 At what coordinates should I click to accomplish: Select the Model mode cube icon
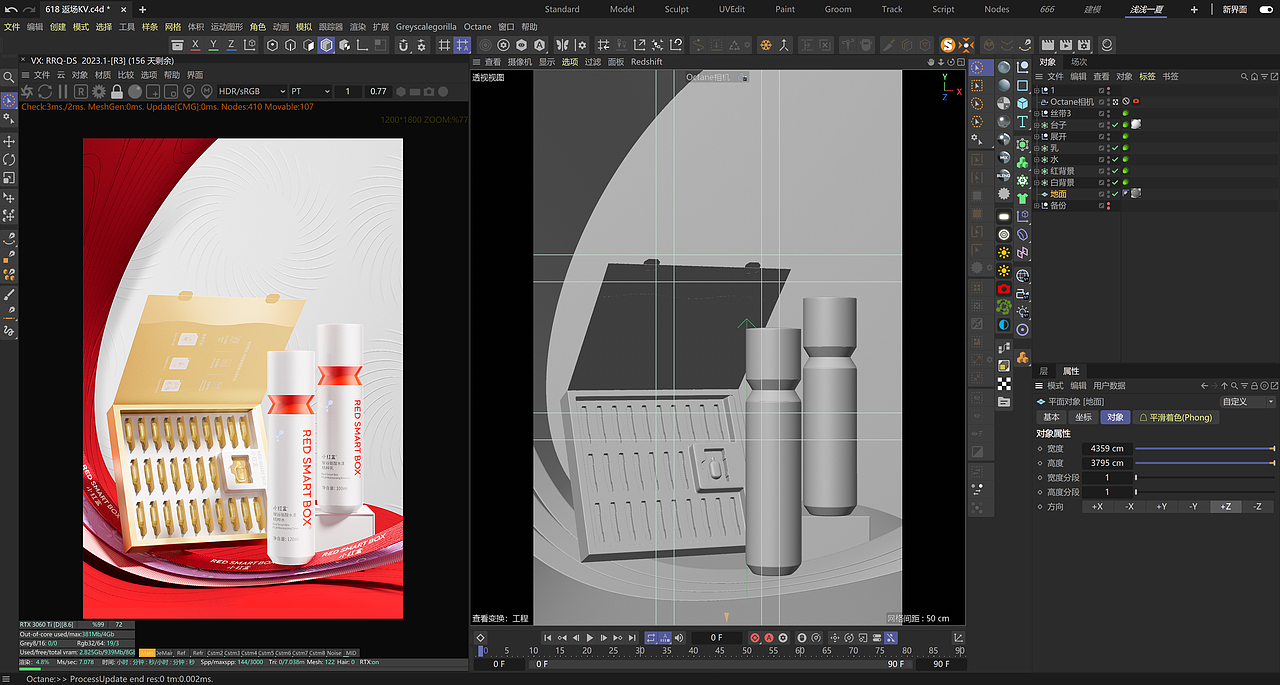click(326, 45)
